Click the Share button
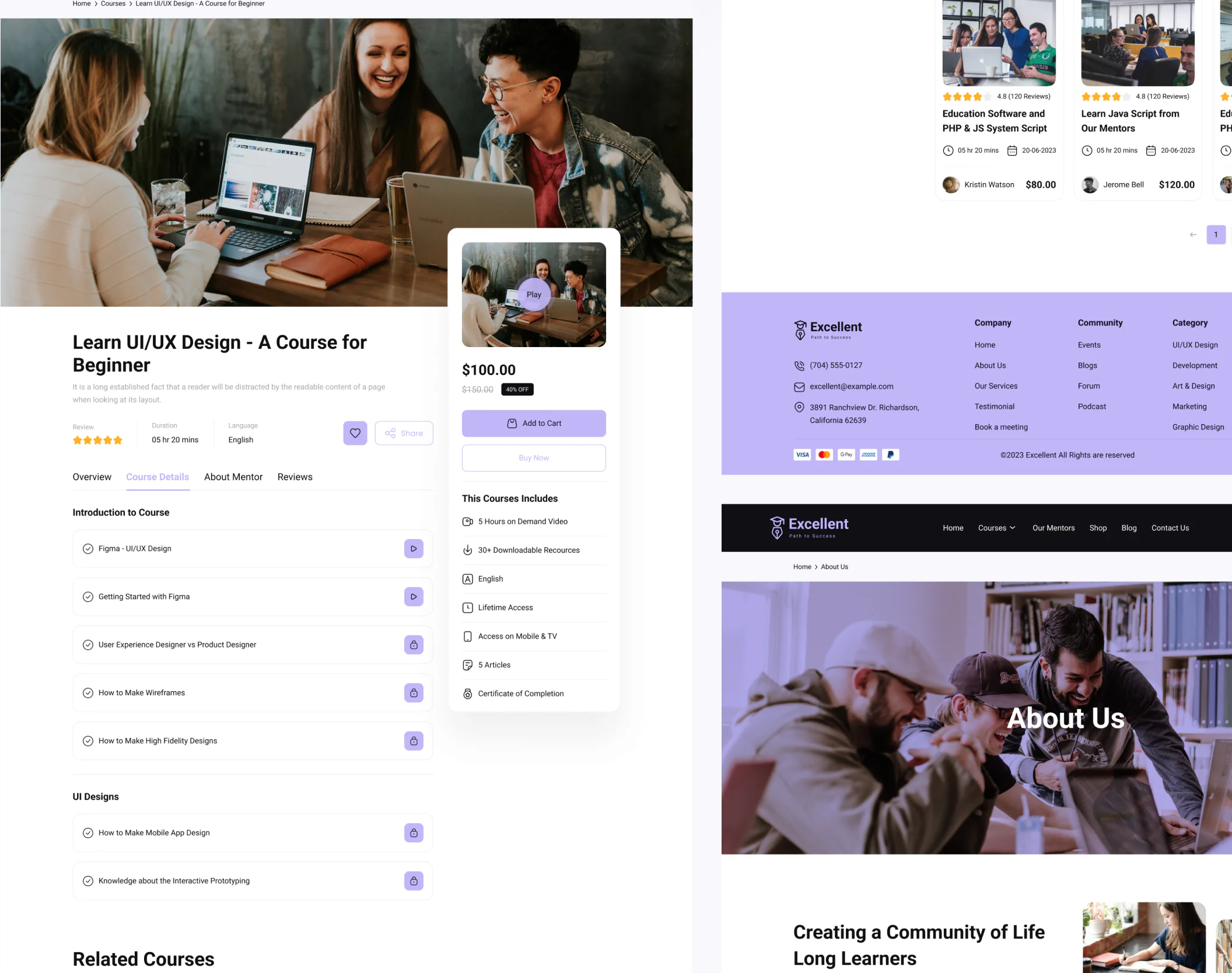 tap(404, 433)
